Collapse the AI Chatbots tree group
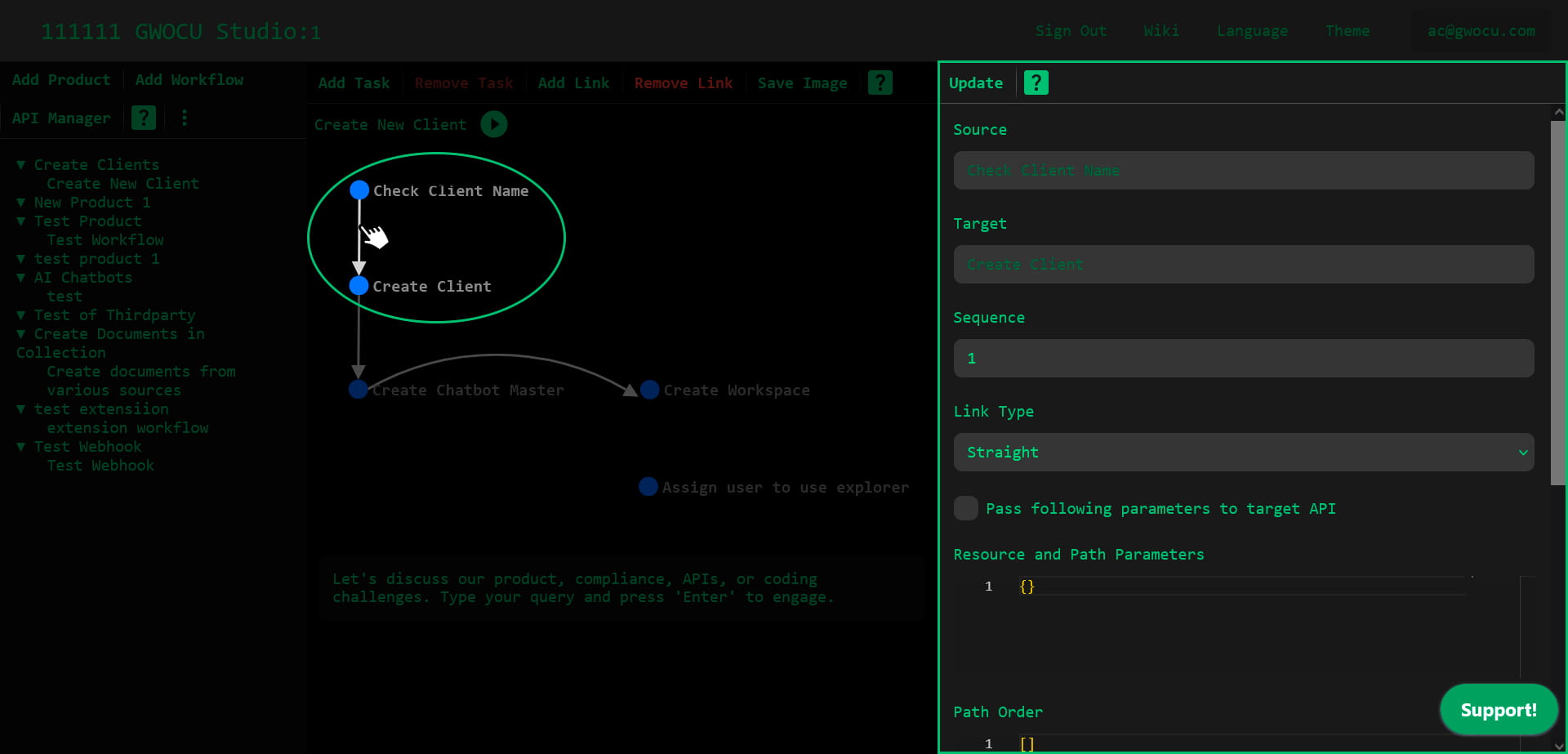The height and width of the screenshot is (754, 1568). click(x=21, y=277)
